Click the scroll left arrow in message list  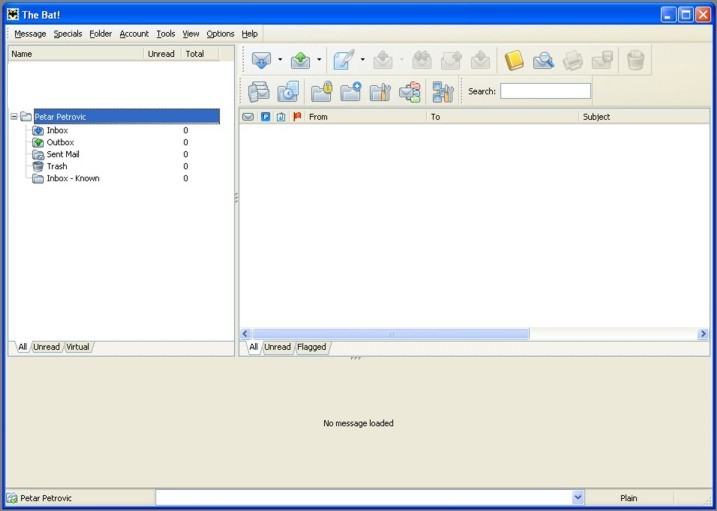point(245,334)
